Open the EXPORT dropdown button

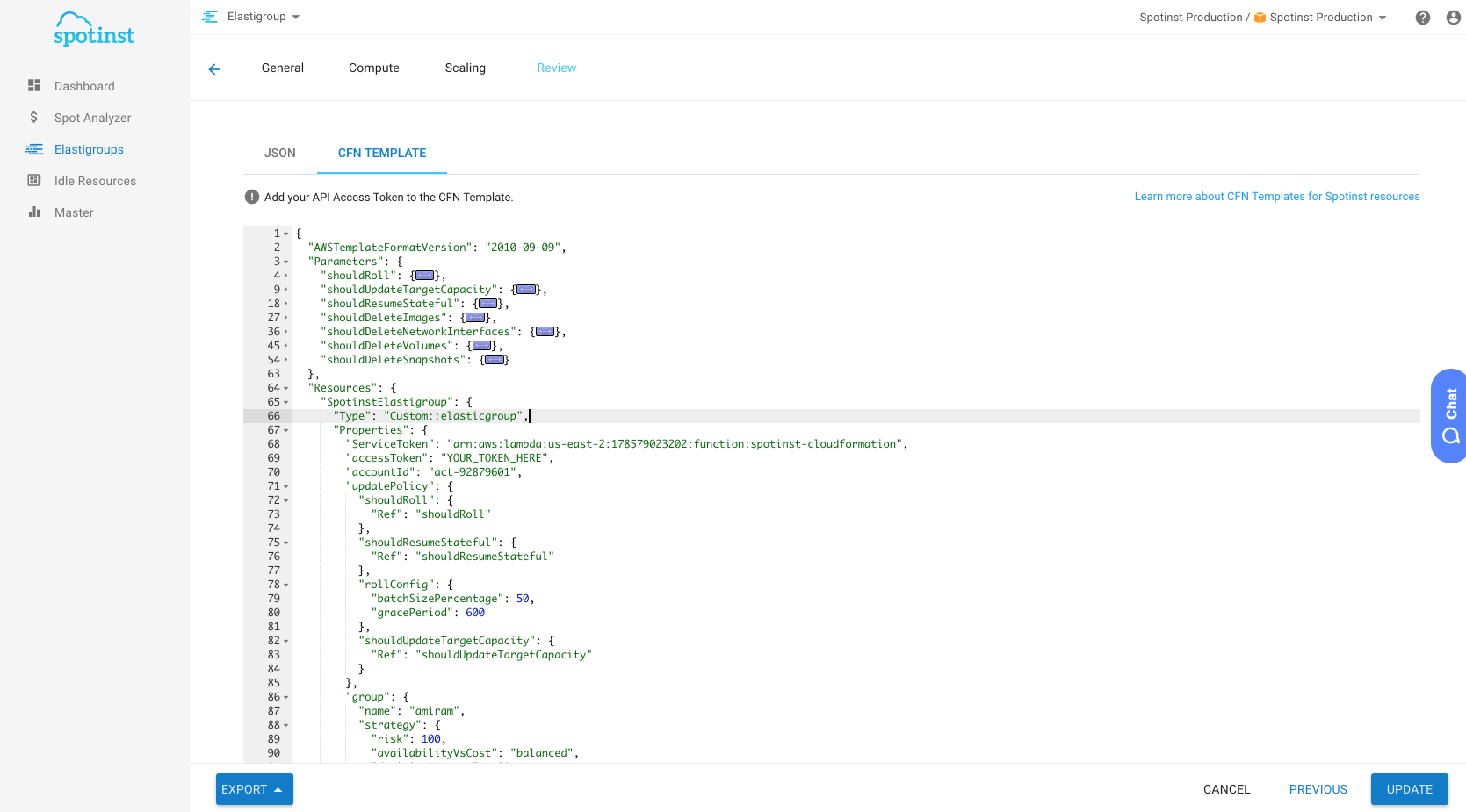click(254, 789)
